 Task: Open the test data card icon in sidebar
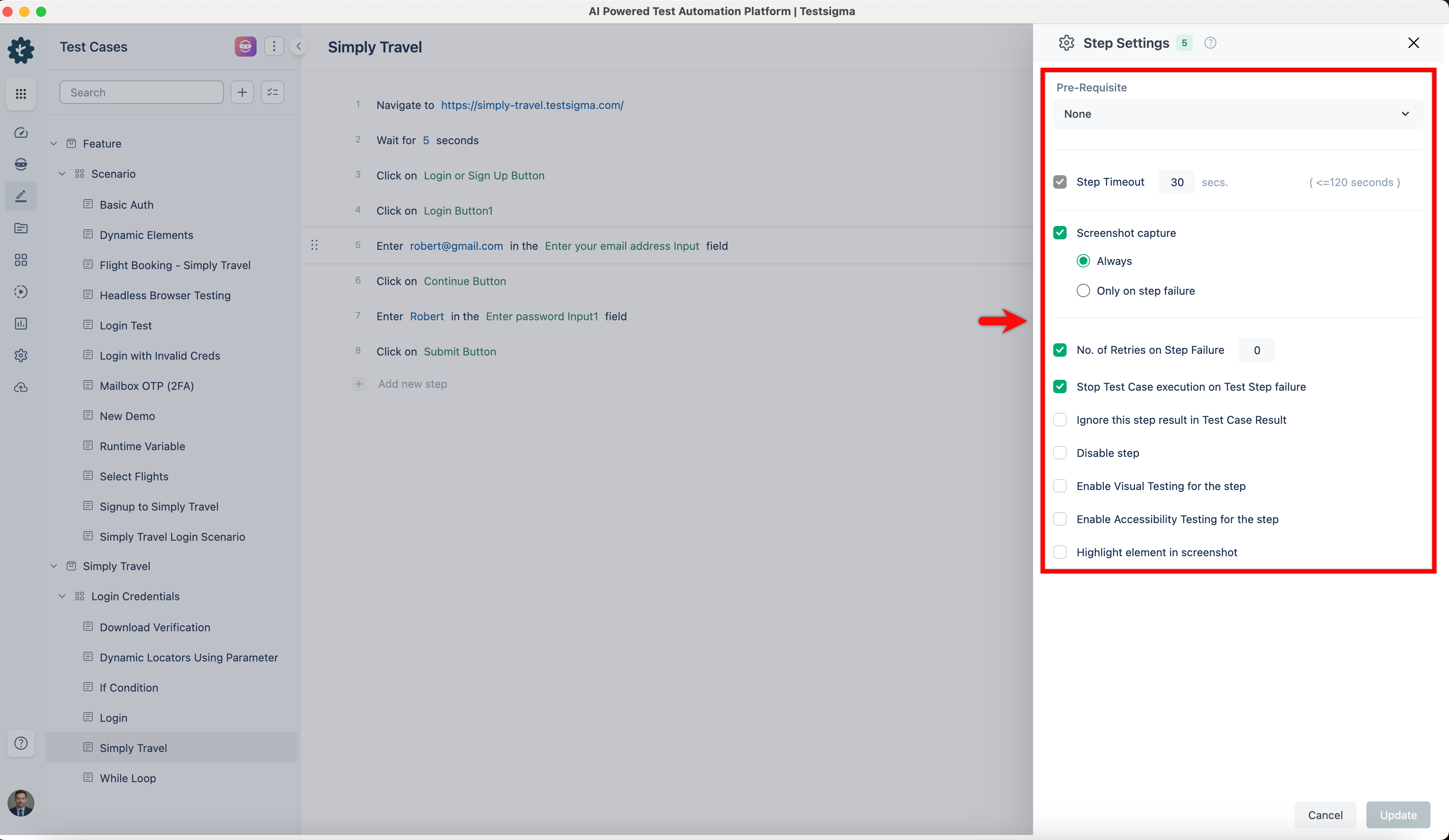click(21, 228)
